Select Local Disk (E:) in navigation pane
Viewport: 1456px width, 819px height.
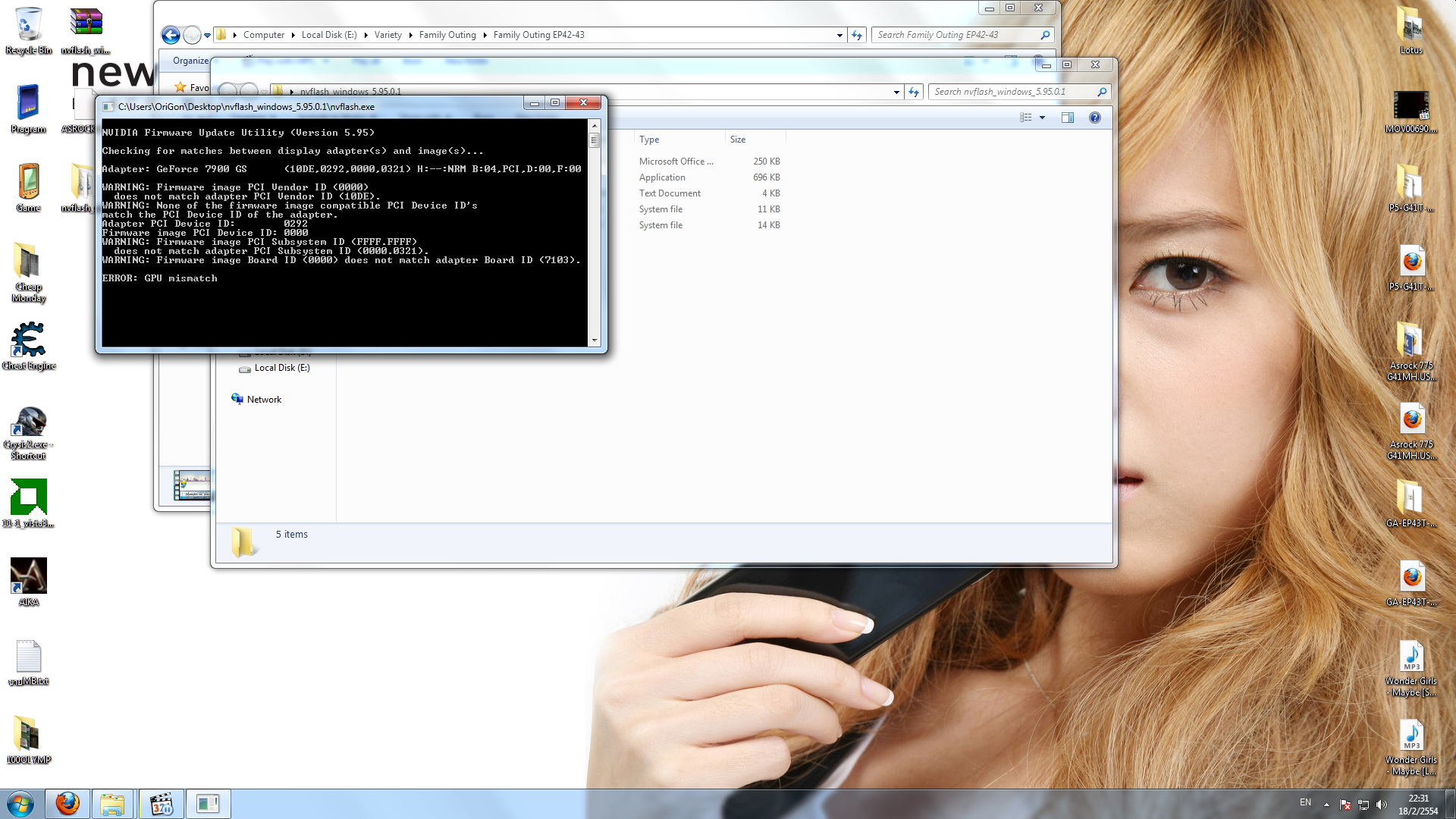[281, 368]
